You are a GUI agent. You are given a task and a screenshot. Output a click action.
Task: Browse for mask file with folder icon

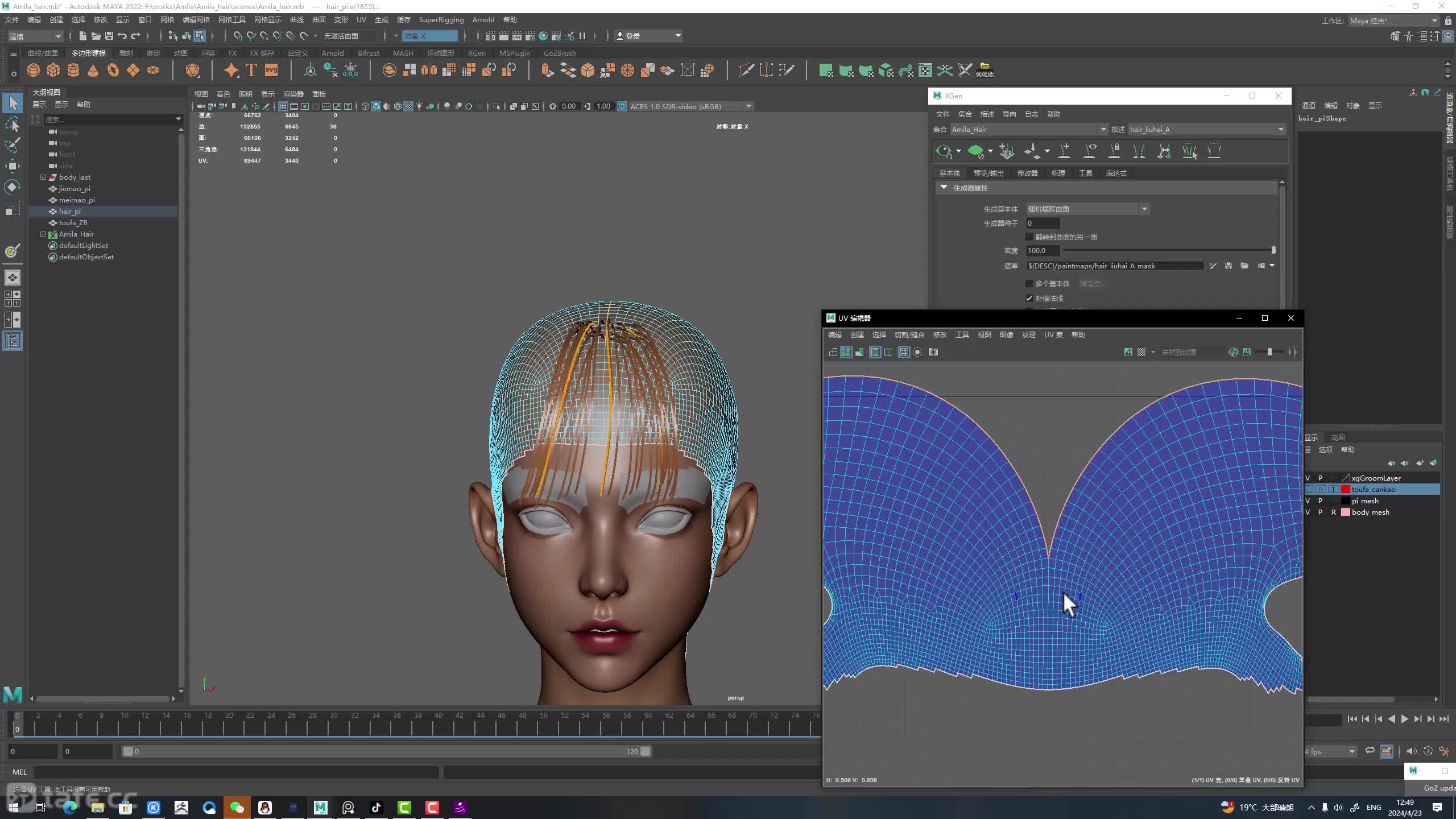(x=1244, y=266)
